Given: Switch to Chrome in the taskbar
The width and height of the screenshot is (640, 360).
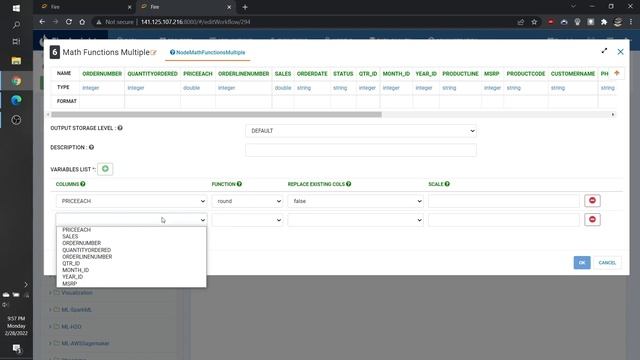Looking at the screenshot, I should pos(16,81).
